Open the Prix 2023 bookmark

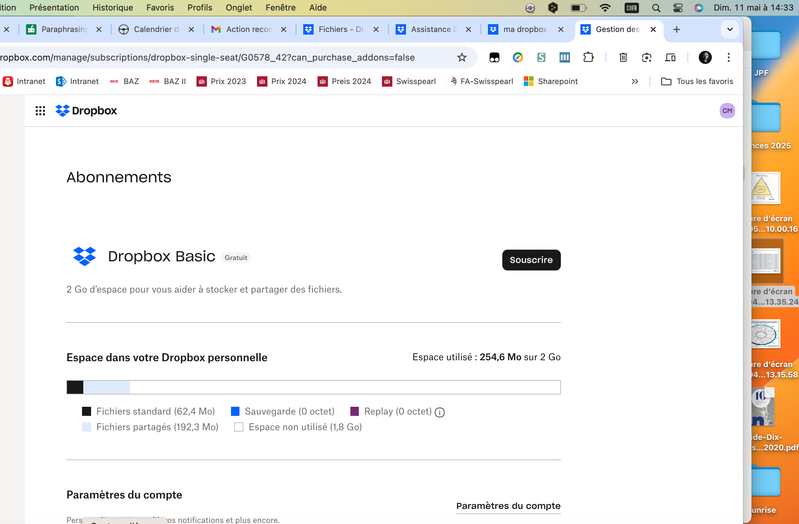click(x=221, y=82)
